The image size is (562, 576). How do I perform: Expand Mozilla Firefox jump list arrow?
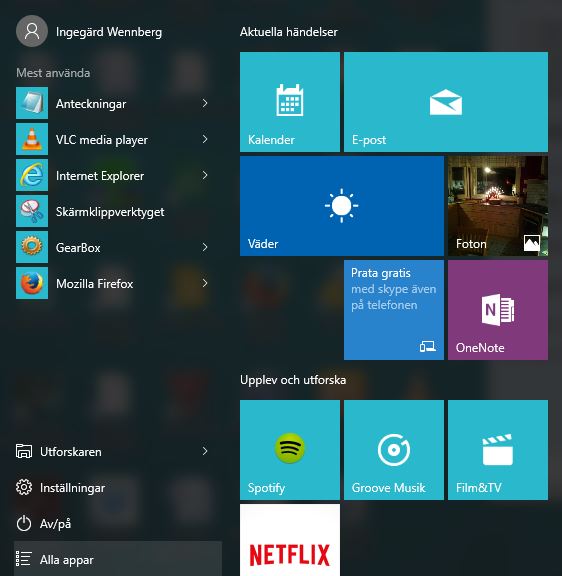[205, 283]
